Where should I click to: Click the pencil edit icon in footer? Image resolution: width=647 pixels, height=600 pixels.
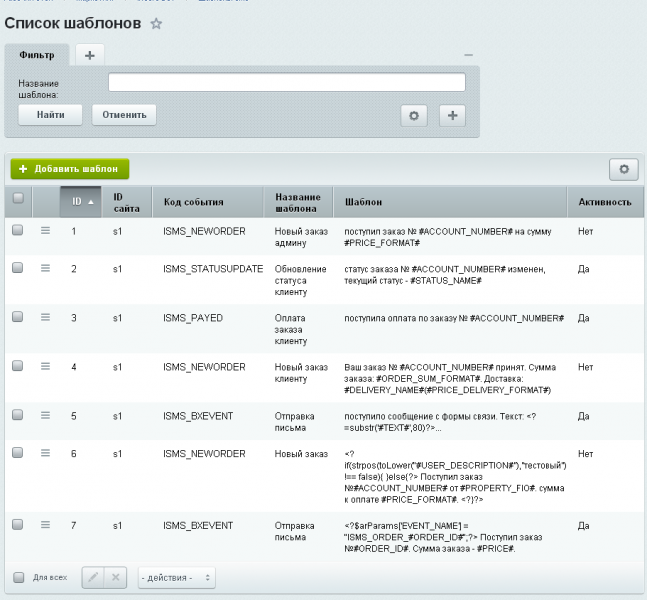(93, 577)
